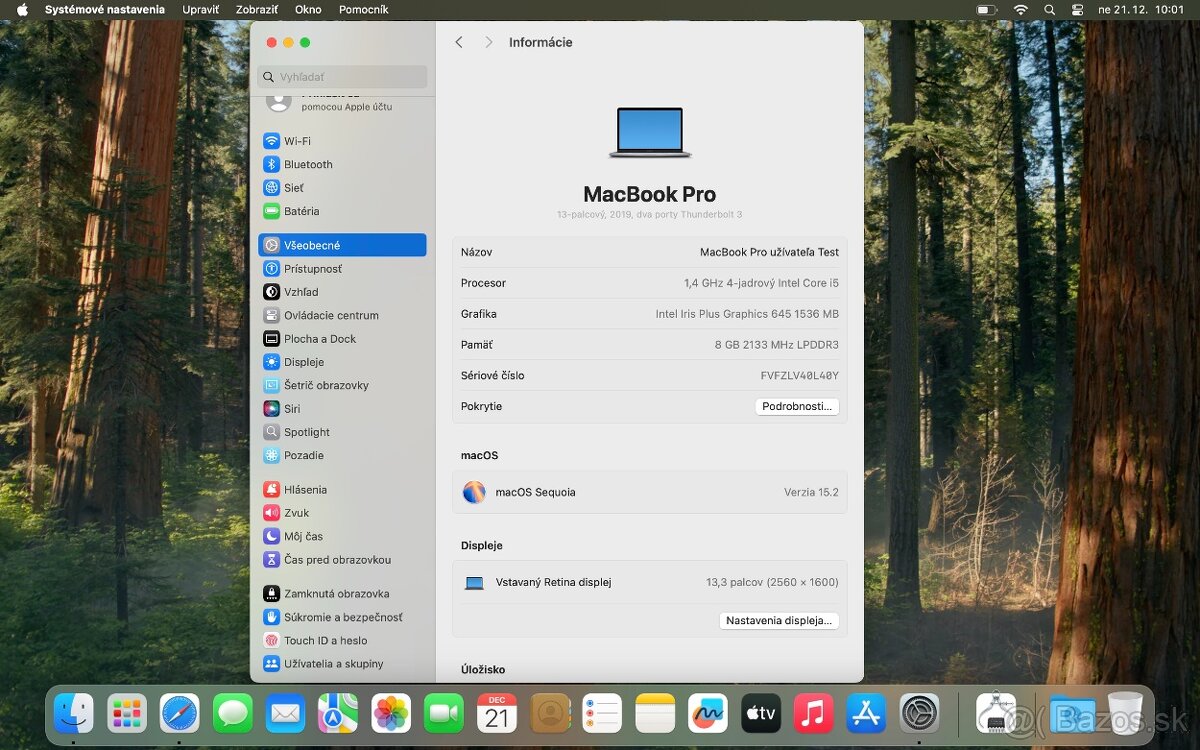The image size is (1200, 750).
Task: Open Nastavenia displeja
Action: pyautogui.click(x=779, y=620)
